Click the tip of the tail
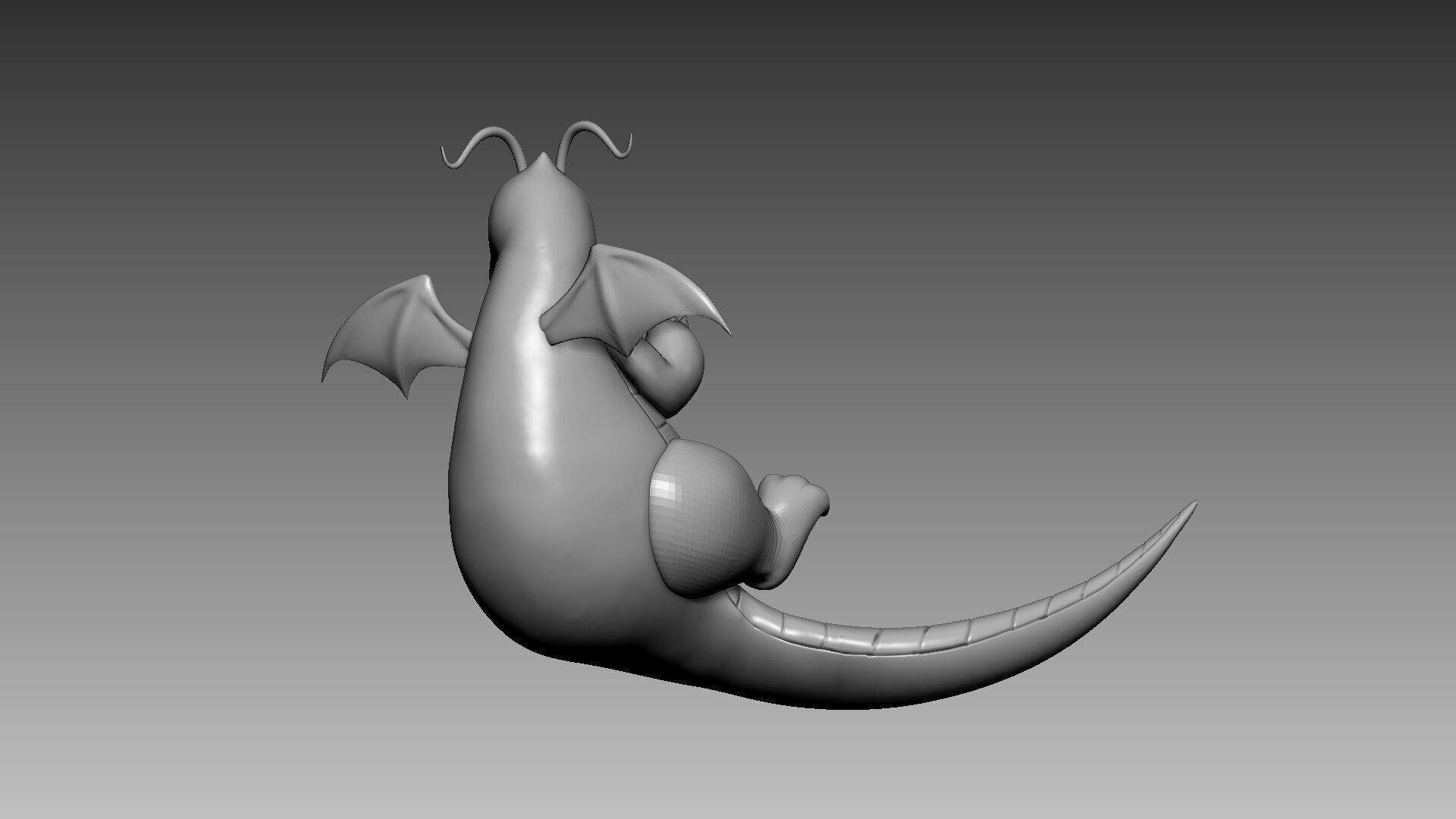 (x=1192, y=504)
